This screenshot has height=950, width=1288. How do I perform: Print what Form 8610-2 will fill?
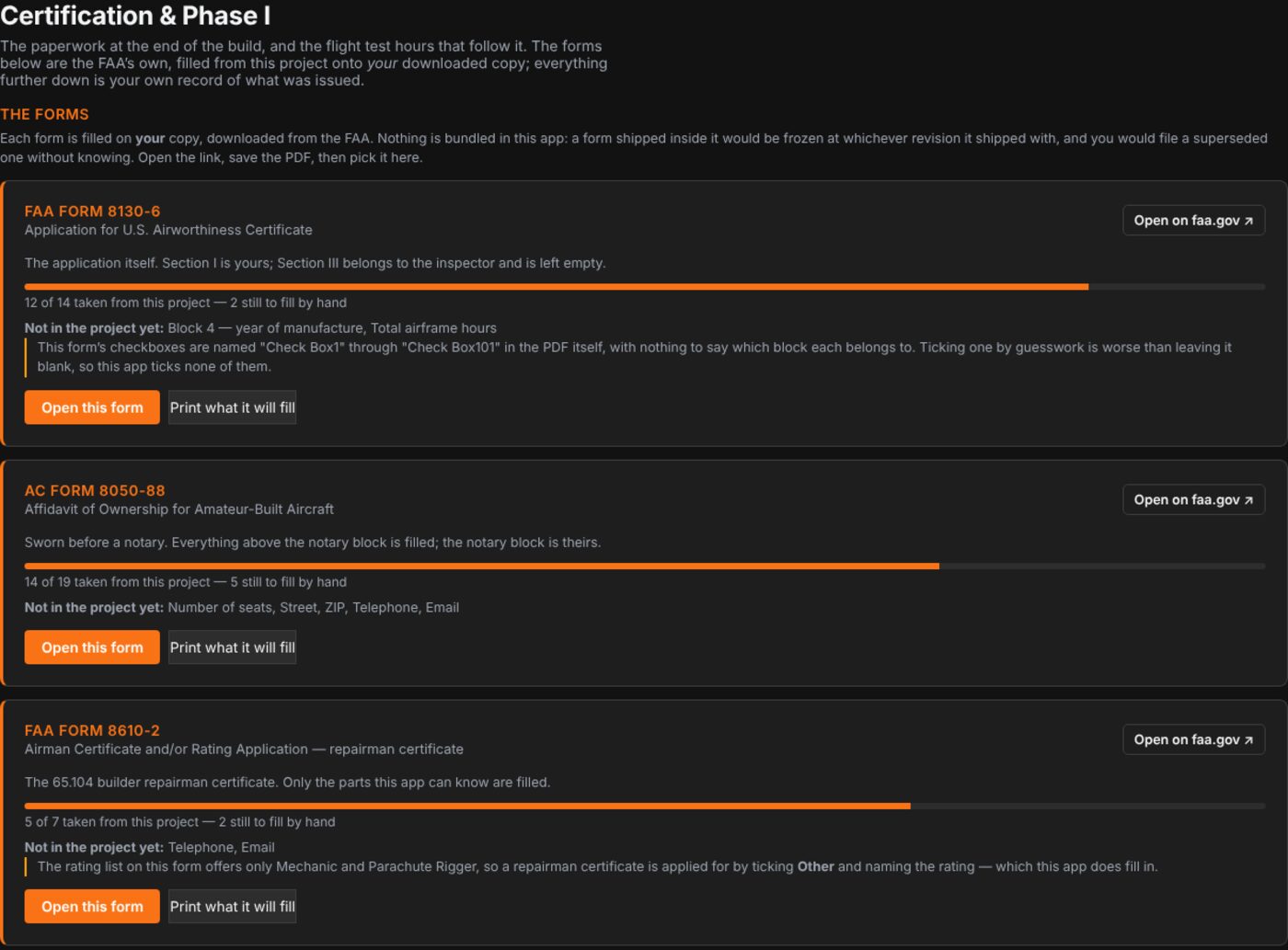[232, 907]
